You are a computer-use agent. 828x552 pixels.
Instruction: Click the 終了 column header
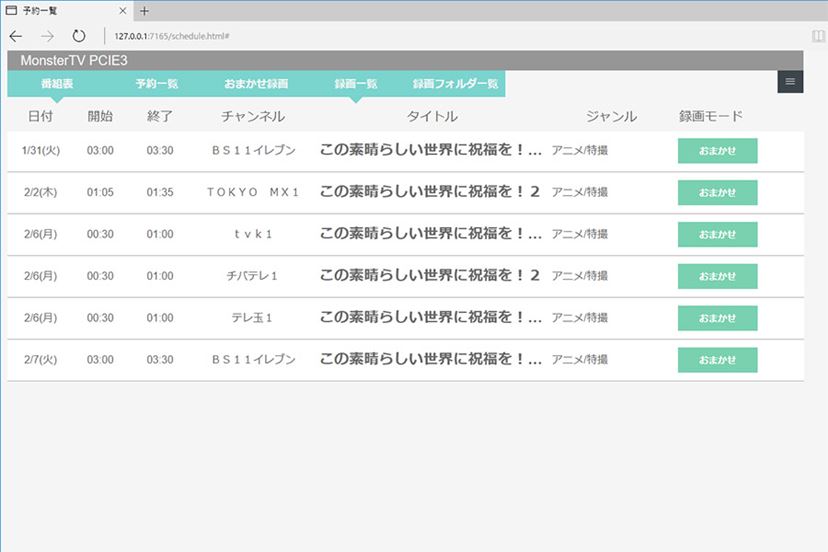160,116
